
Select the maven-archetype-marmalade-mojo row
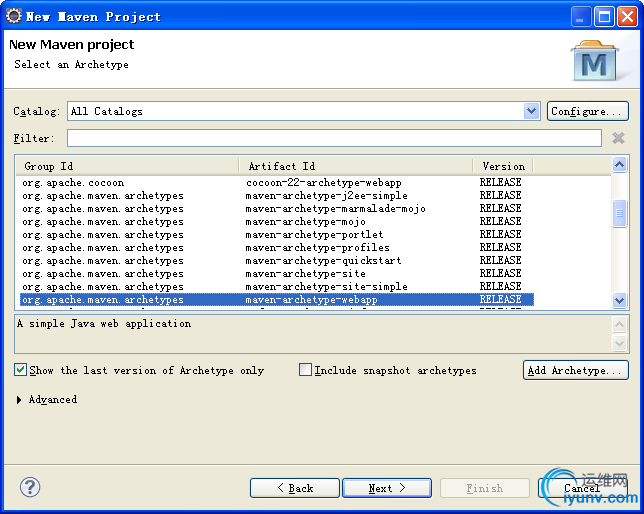(277, 209)
